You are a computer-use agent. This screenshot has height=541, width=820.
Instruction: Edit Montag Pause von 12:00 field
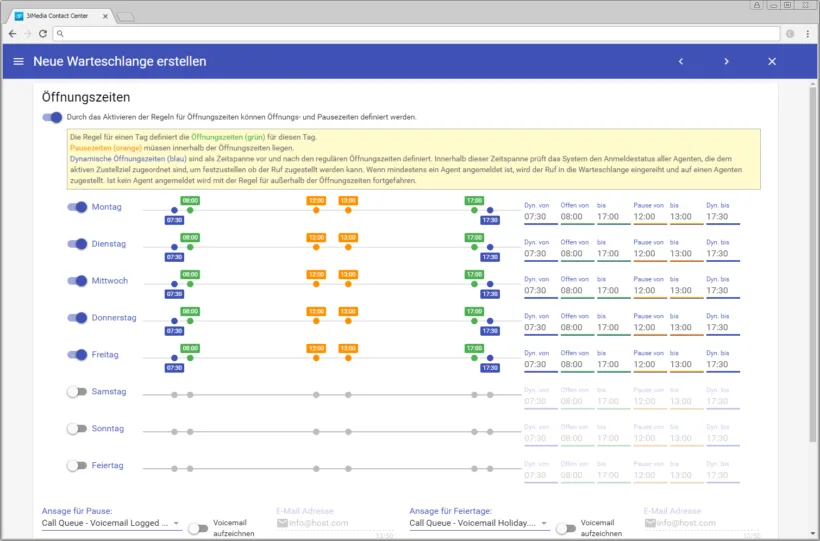pos(650,217)
